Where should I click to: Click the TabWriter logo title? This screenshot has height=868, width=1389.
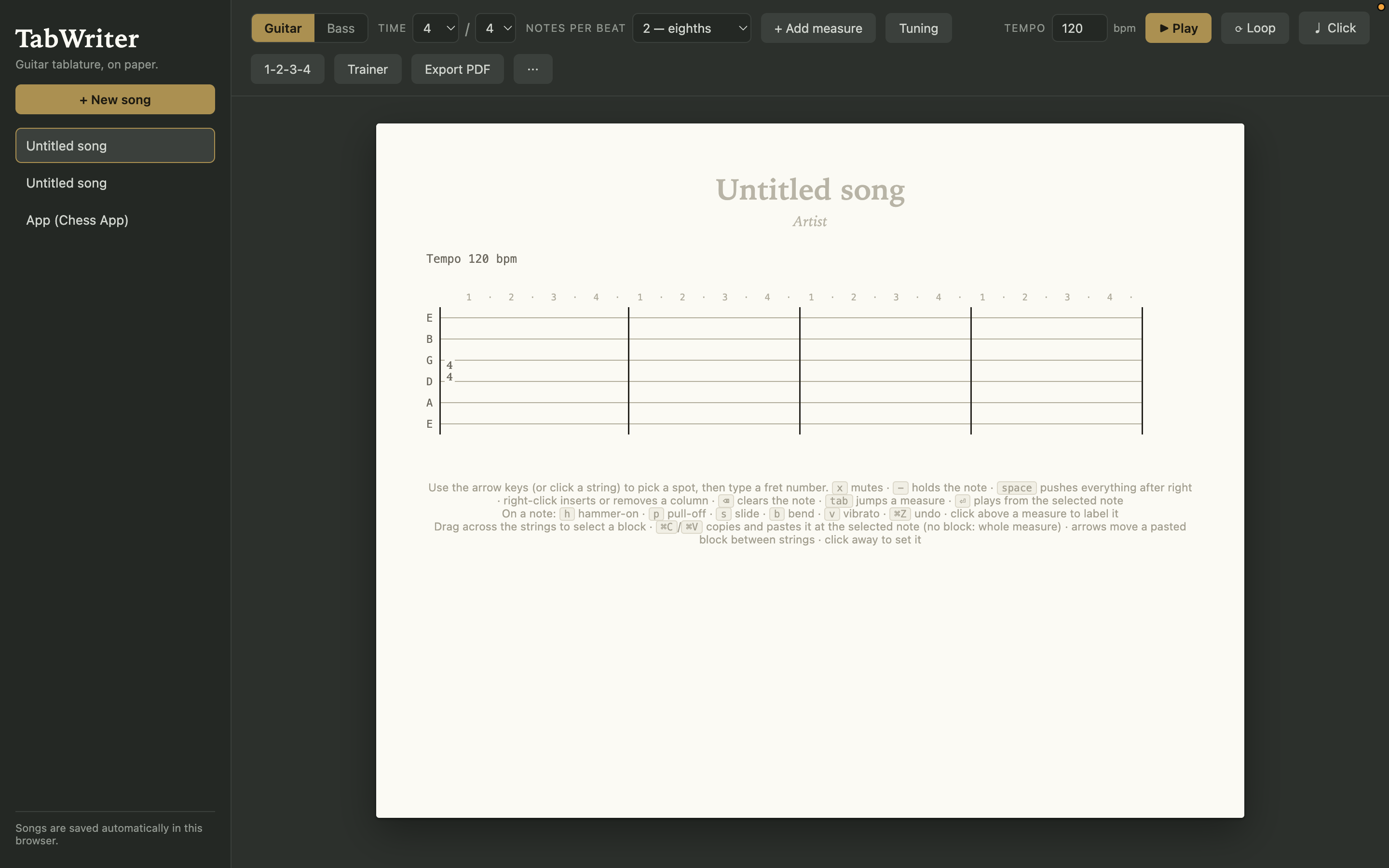[x=77, y=39]
